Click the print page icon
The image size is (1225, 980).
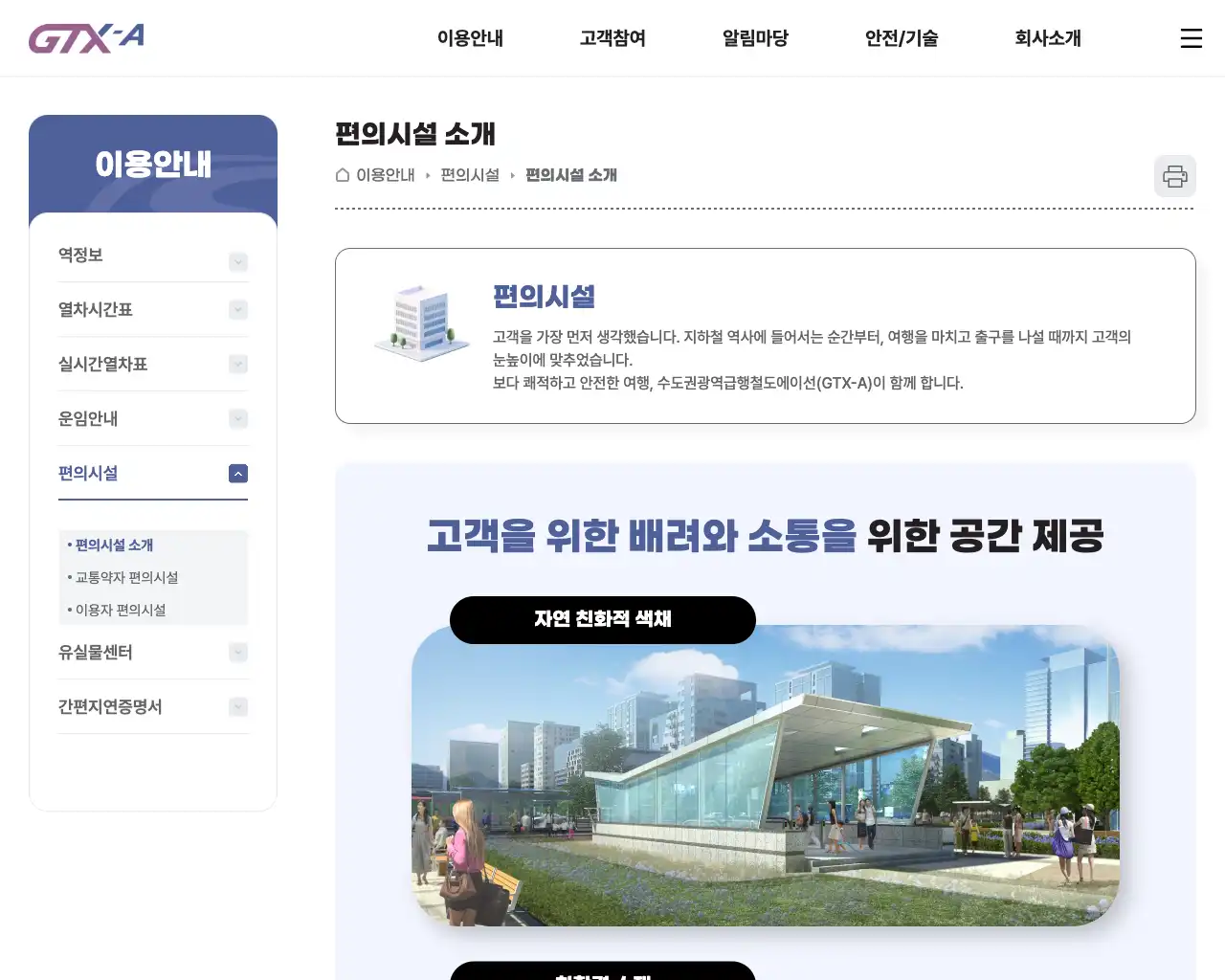(x=1174, y=176)
